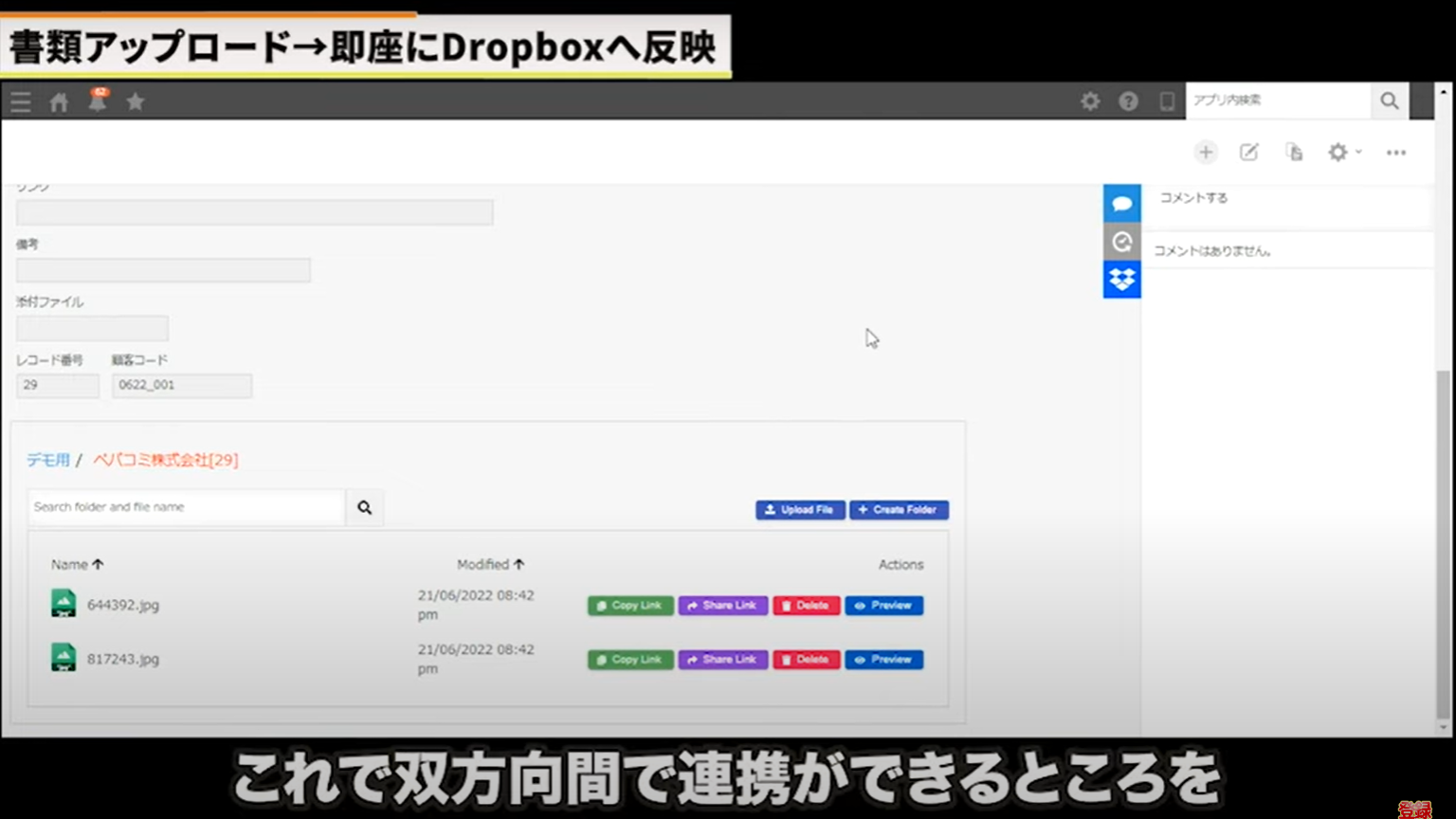1456x819 pixels.
Task: Open the app settings gear dropdown
Action: [x=1344, y=152]
